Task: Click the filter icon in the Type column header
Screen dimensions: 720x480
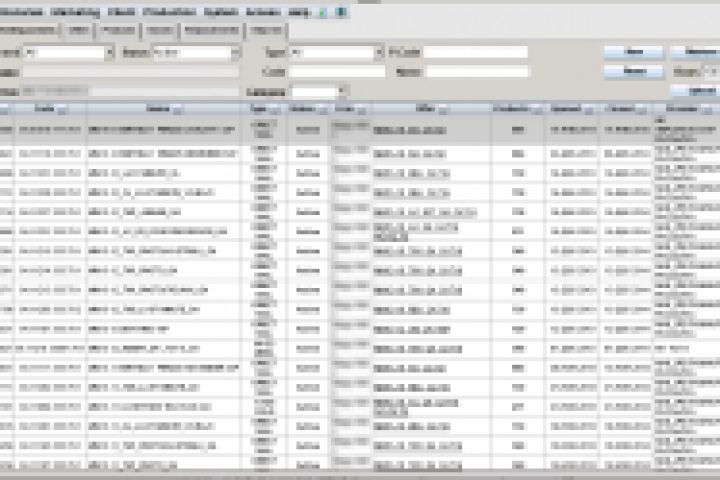Action: tap(274, 110)
